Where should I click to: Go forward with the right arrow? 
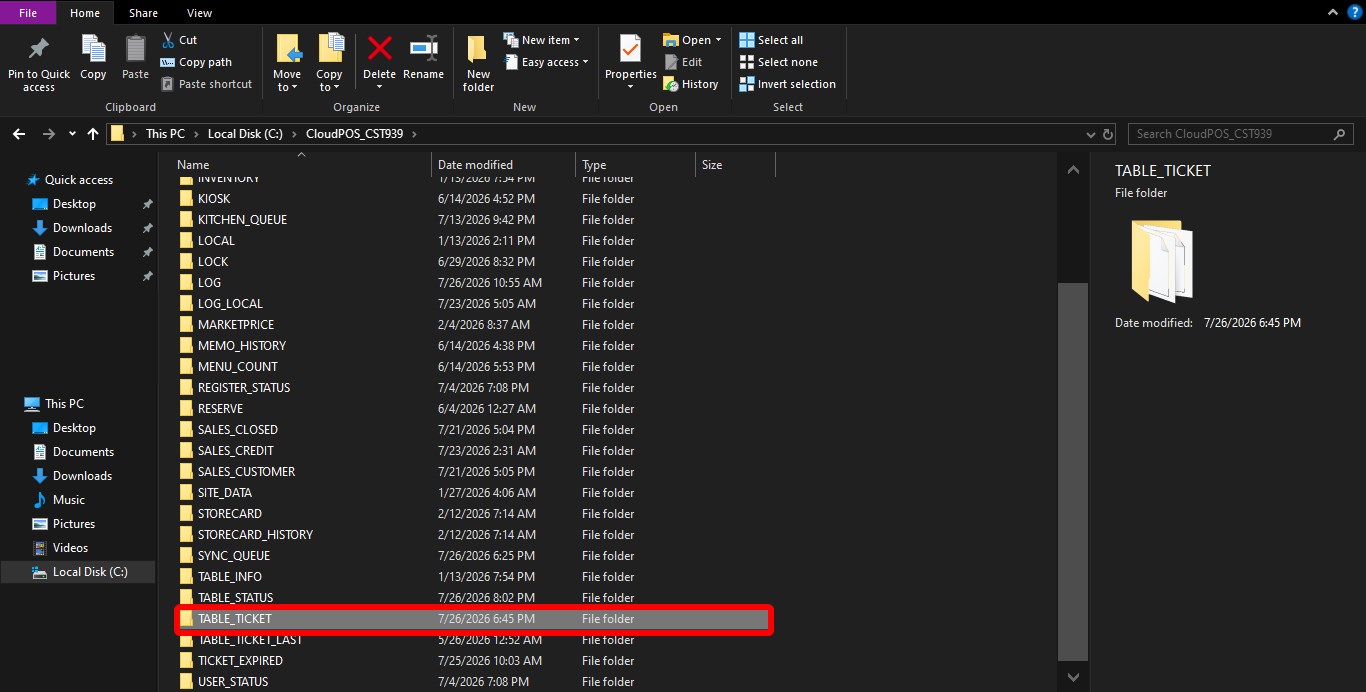(49, 133)
